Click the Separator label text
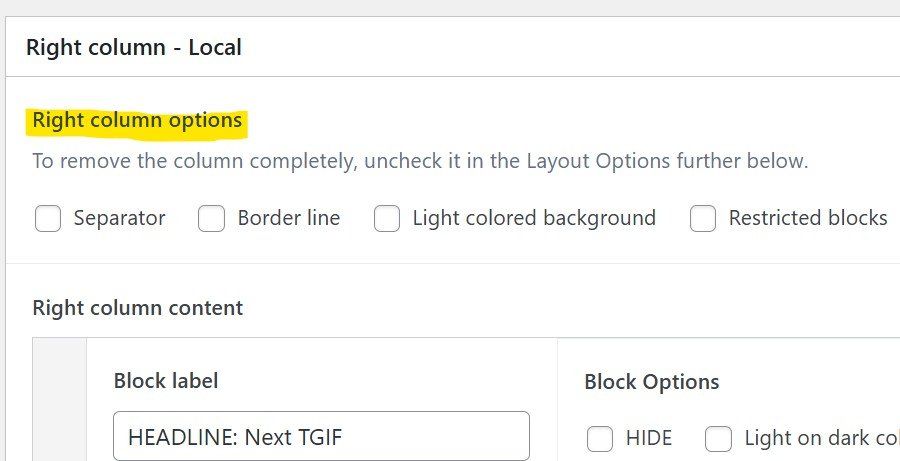900x461 pixels. pos(119,218)
